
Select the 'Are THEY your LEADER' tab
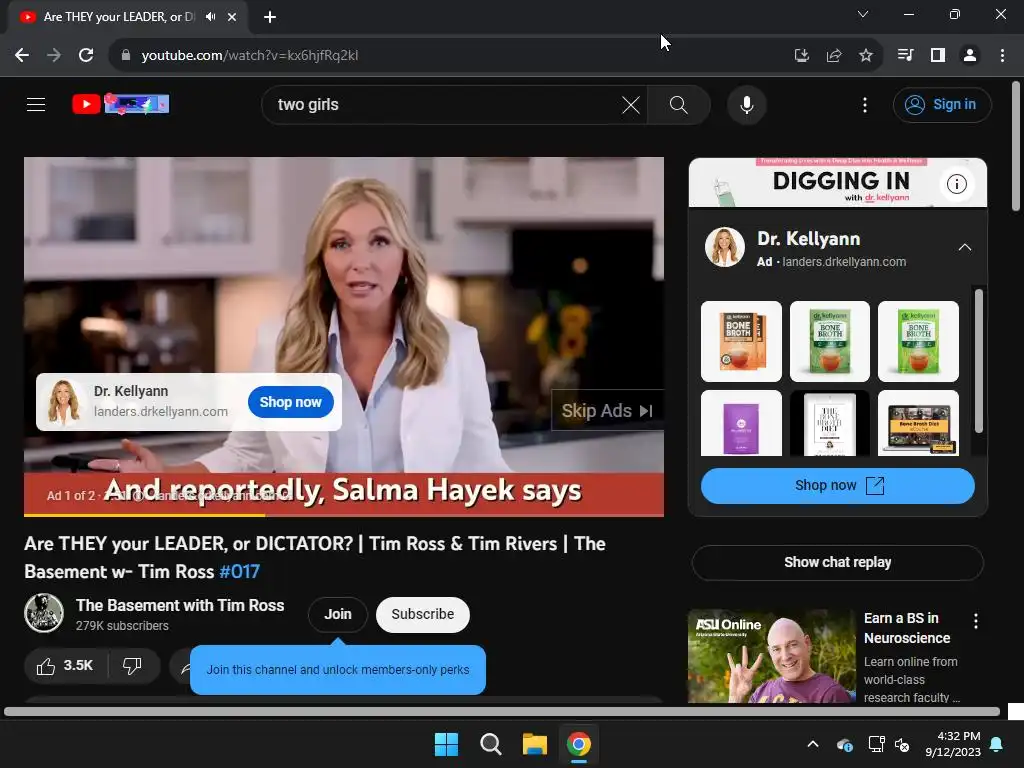coord(119,17)
